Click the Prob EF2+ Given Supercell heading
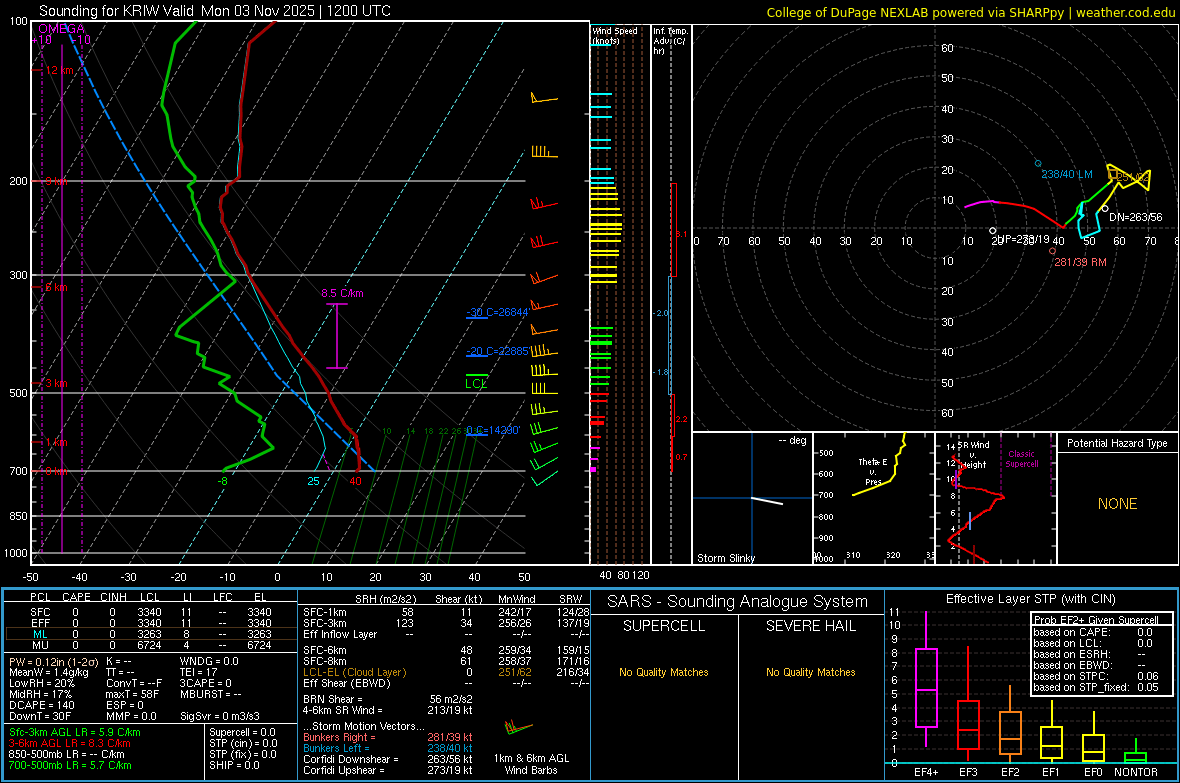Screen dimensions: 1180x783 click(x=1096, y=620)
